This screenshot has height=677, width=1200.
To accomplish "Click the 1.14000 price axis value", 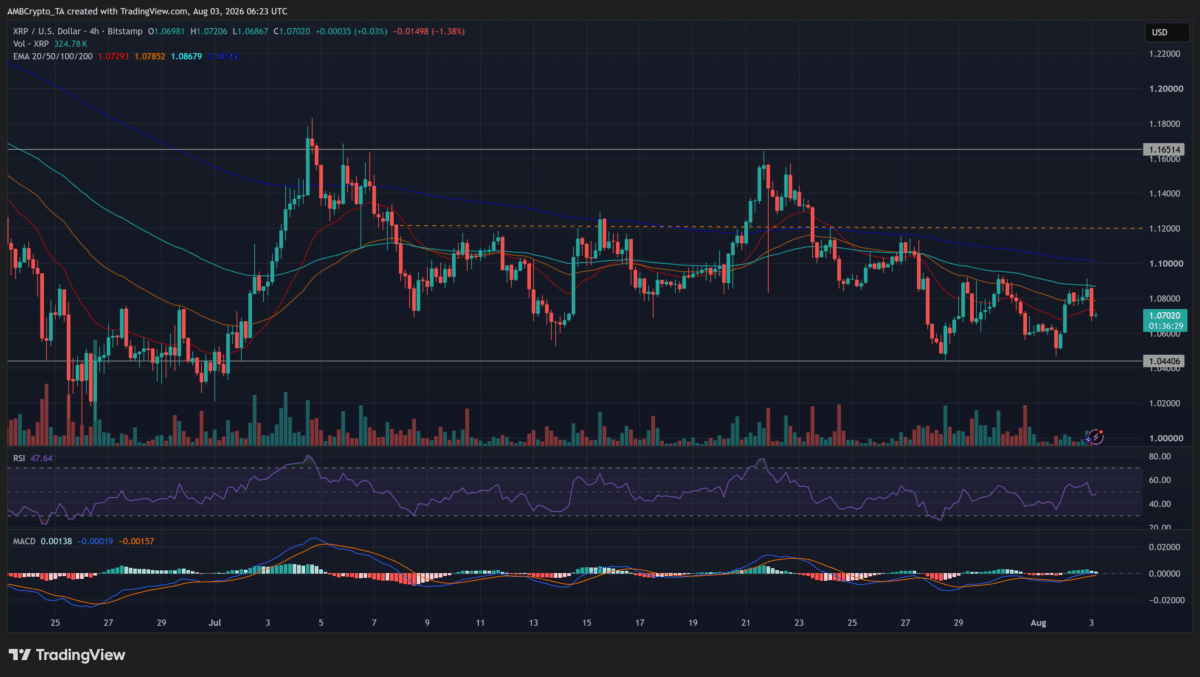I will (1167, 194).
